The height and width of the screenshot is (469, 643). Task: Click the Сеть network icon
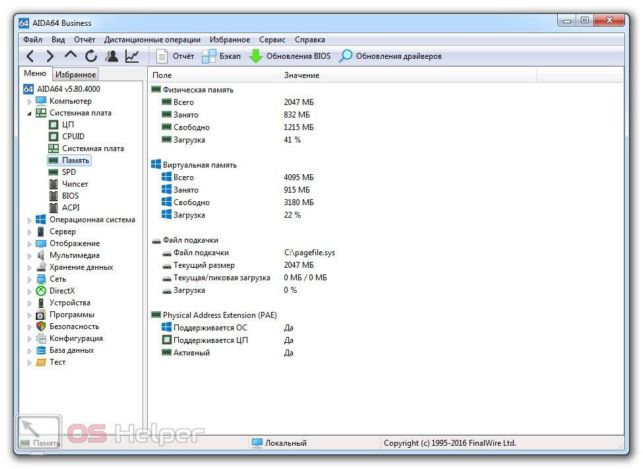click(x=41, y=279)
